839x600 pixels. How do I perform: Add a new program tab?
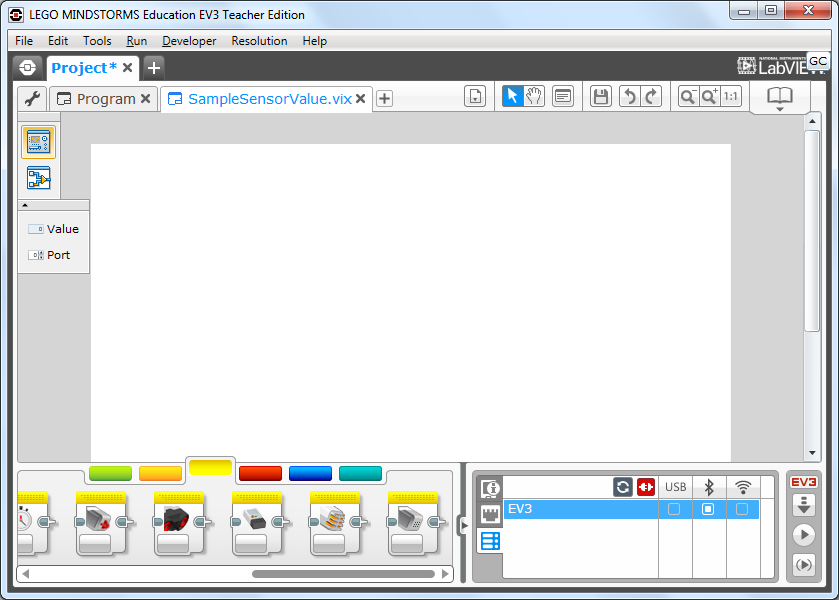pos(384,98)
